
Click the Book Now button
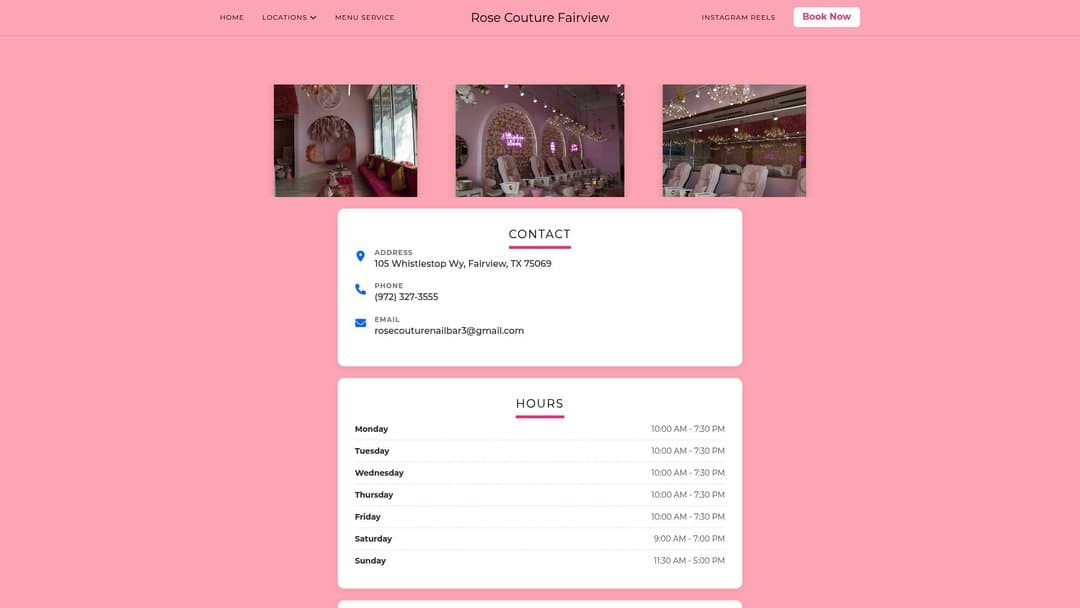tap(826, 16)
